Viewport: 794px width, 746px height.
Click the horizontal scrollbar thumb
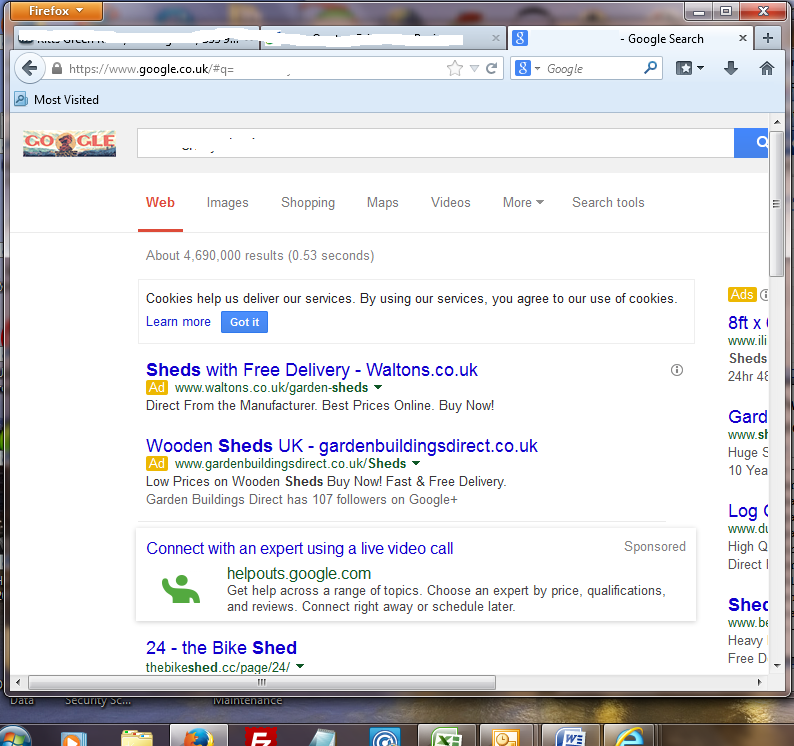click(x=262, y=682)
